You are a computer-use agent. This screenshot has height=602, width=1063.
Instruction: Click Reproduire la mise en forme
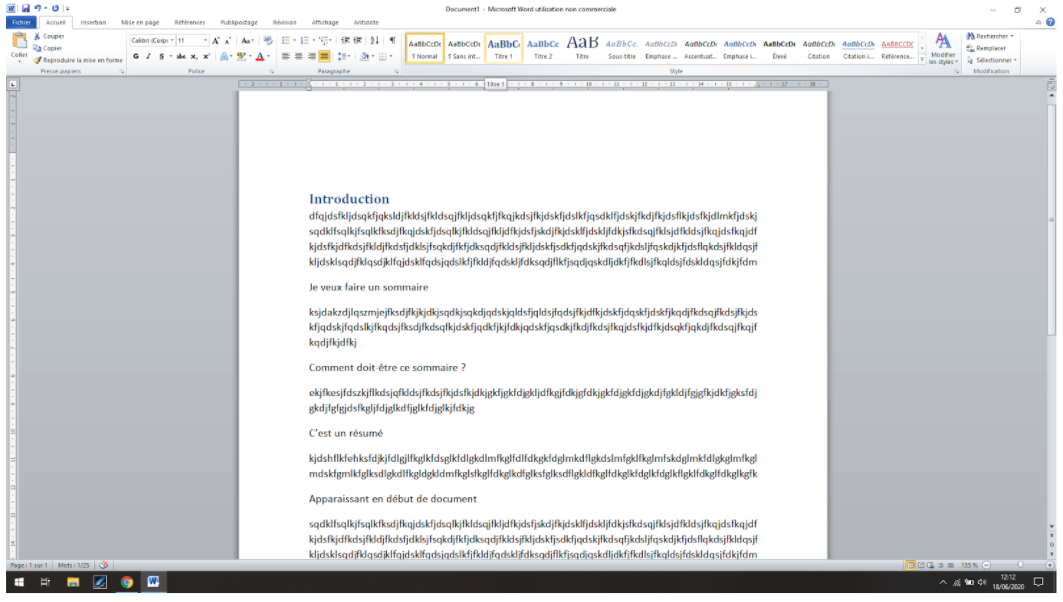pos(78,60)
